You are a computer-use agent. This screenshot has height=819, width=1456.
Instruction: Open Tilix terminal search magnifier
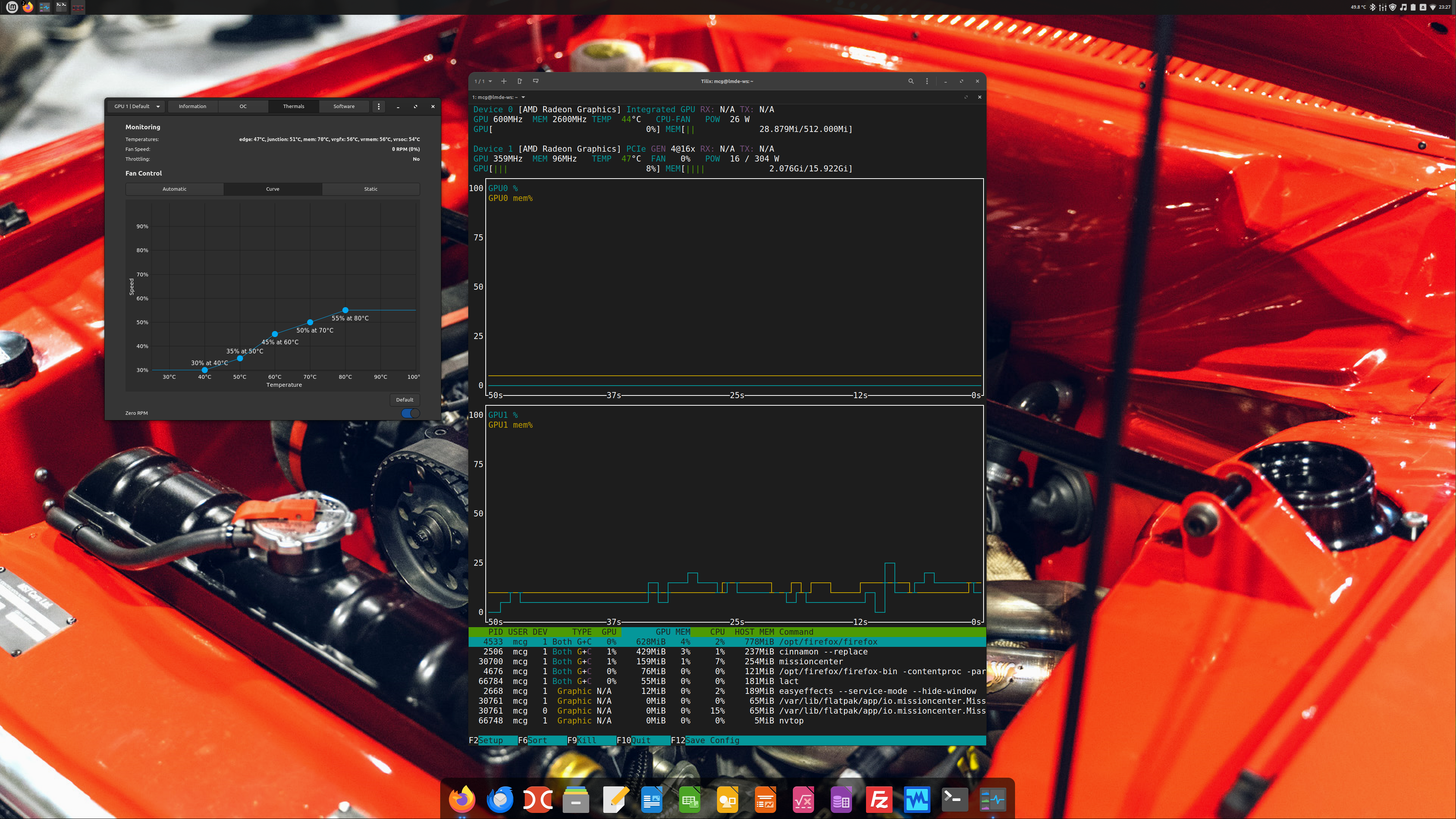[910, 82]
